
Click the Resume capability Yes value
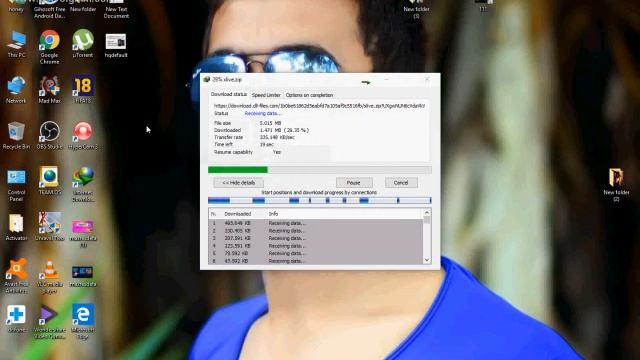point(277,152)
